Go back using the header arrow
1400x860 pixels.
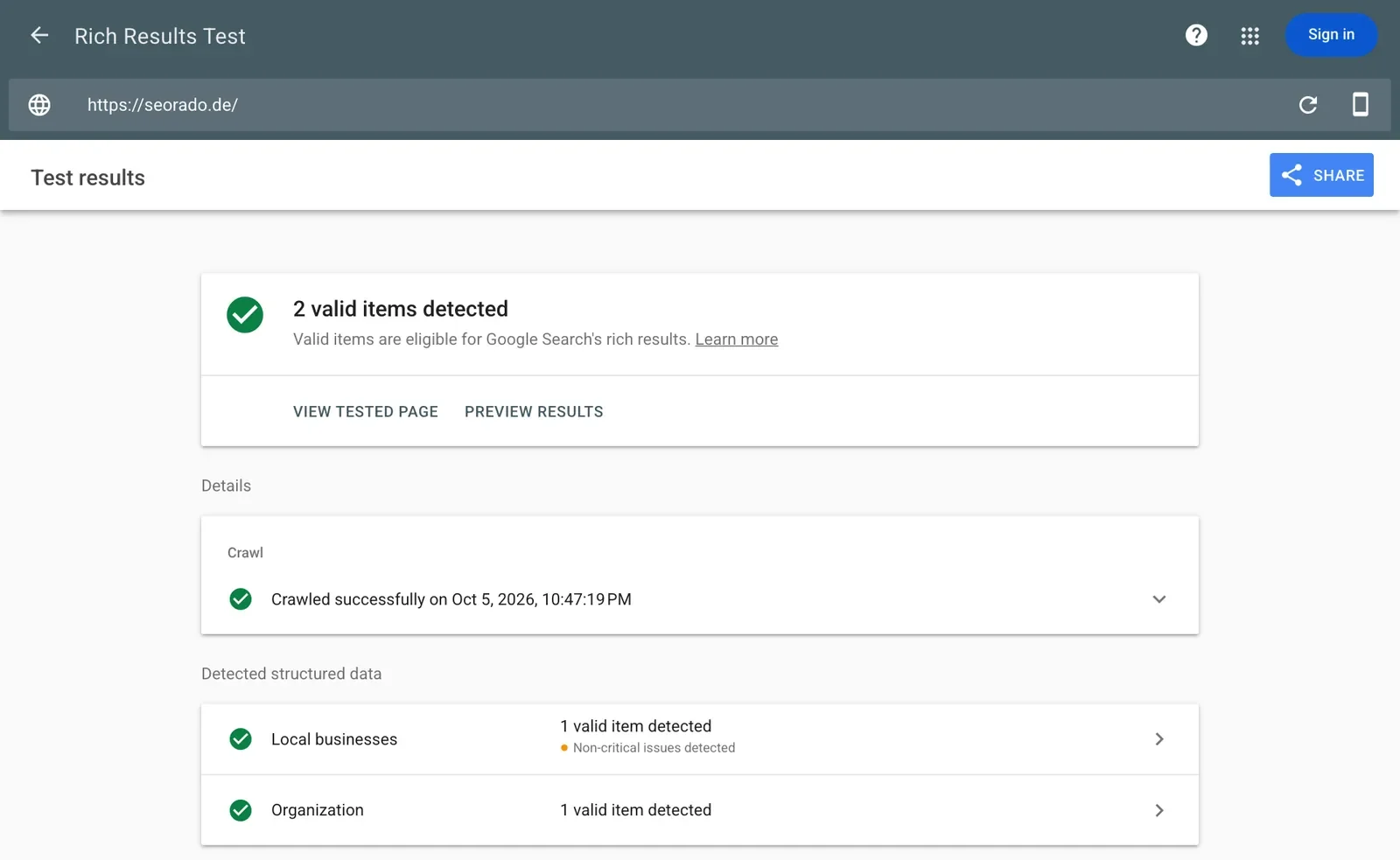(39, 35)
